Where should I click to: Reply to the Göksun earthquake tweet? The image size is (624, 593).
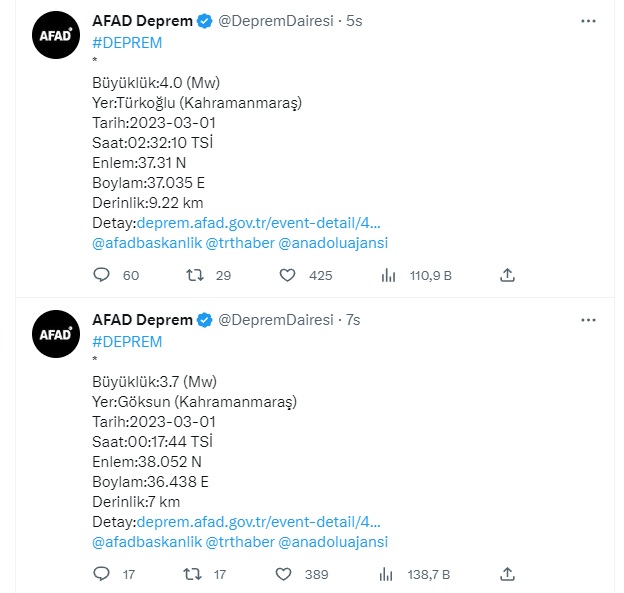(x=100, y=574)
